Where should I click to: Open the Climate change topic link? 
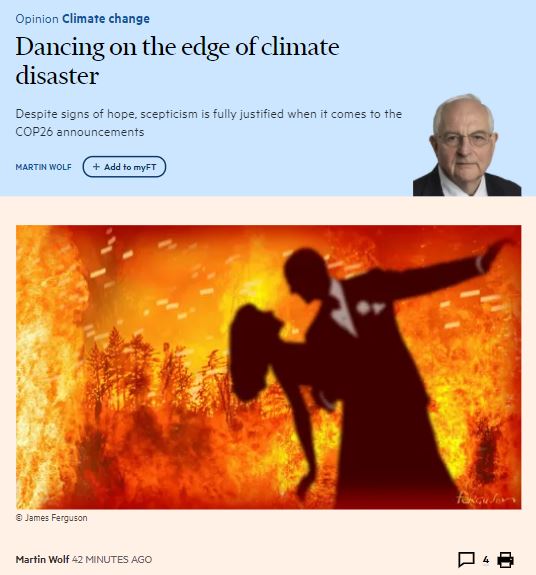[x=106, y=19]
